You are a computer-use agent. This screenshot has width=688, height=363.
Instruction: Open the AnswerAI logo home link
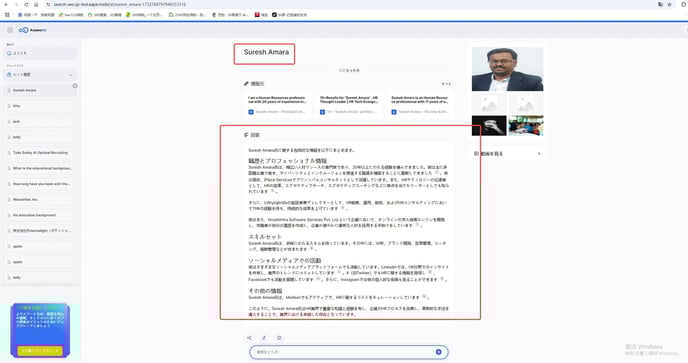[x=32, y=30]
